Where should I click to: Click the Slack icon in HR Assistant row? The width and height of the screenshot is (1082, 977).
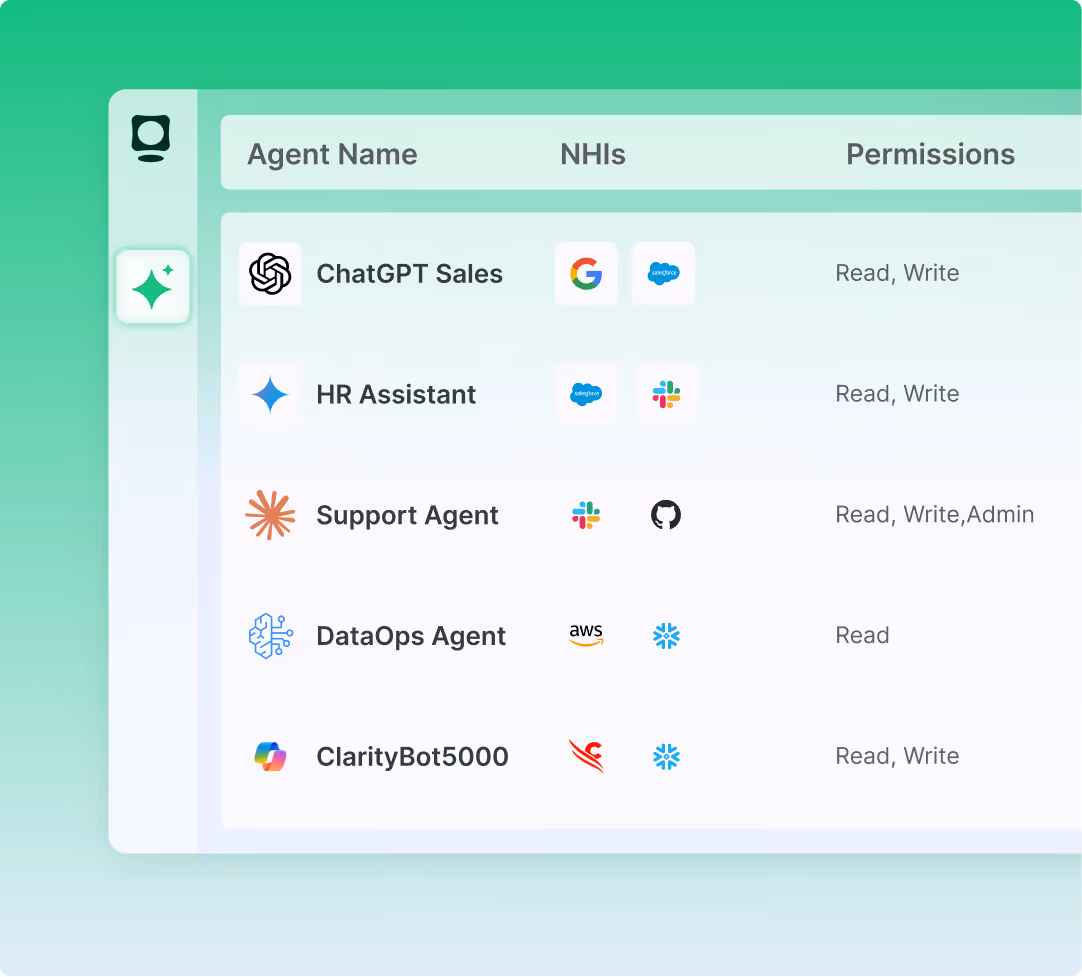coord(666,394)
